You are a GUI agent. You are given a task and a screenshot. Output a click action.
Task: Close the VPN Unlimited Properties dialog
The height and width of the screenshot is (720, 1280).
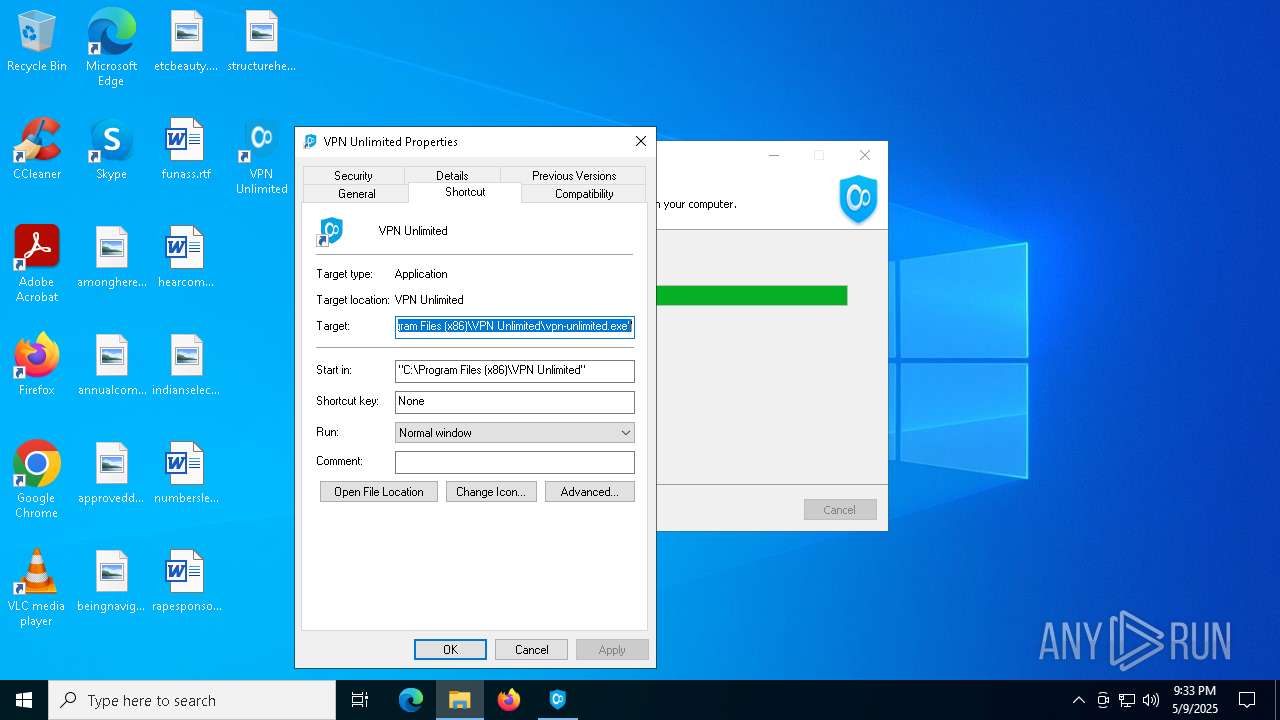click(x=641, y=142)
